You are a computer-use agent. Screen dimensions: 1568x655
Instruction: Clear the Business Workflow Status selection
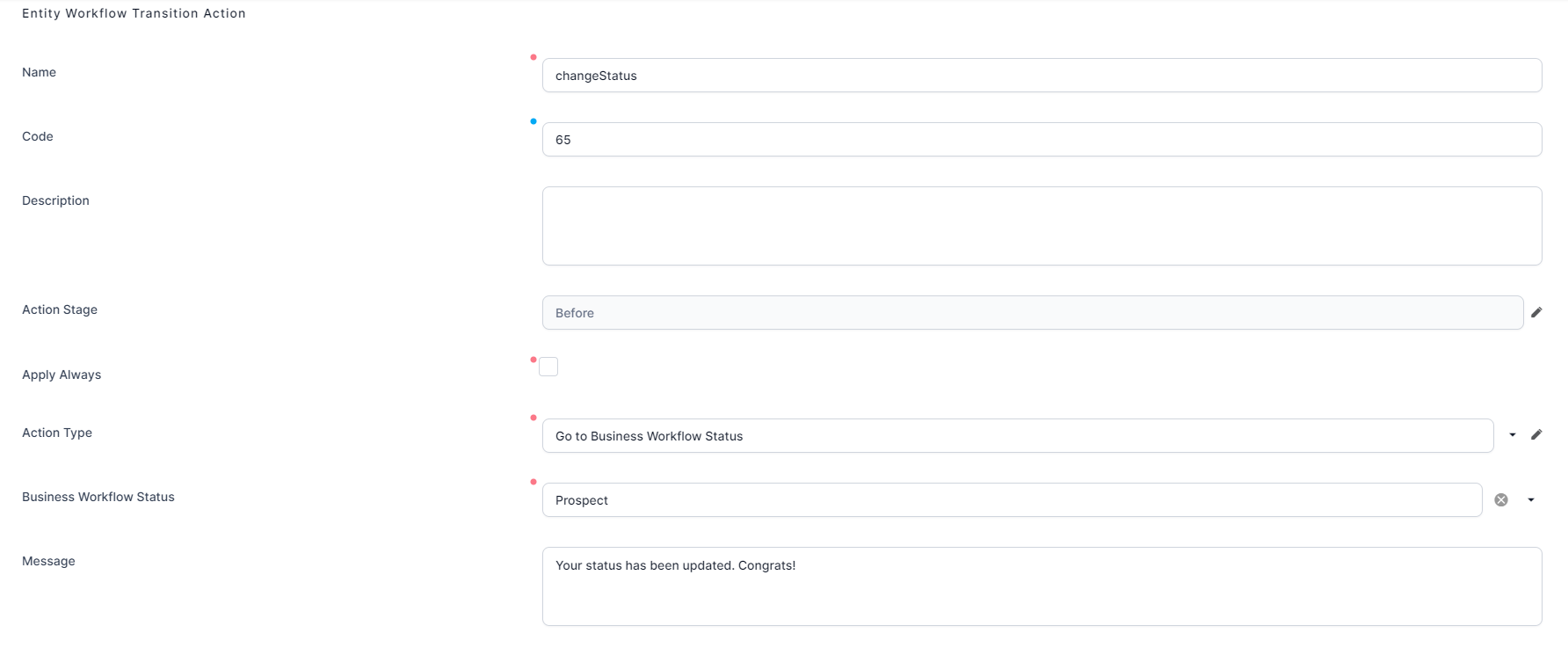click(1501, 499)
